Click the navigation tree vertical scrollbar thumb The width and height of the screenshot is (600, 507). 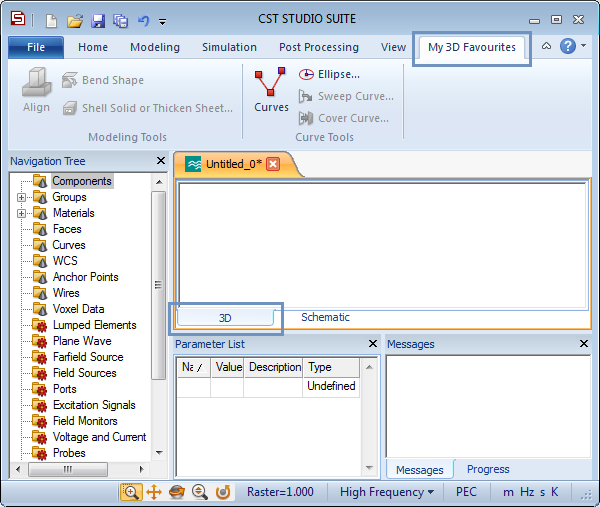tap(158, 285)
